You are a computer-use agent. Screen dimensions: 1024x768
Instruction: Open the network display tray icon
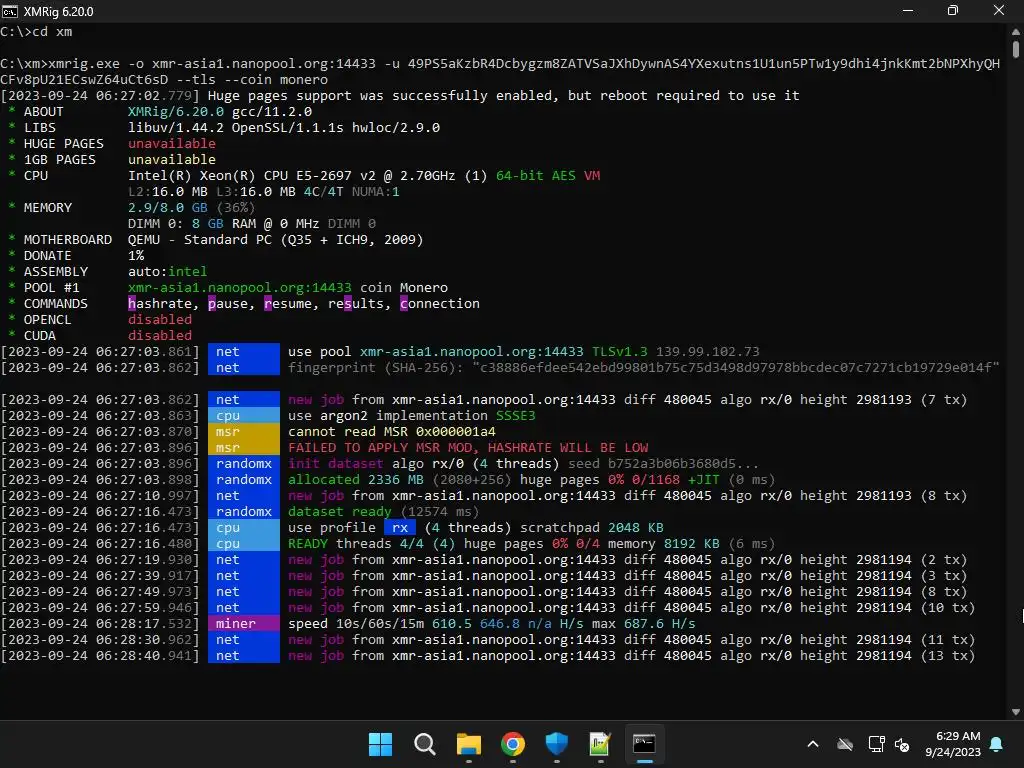876,744
